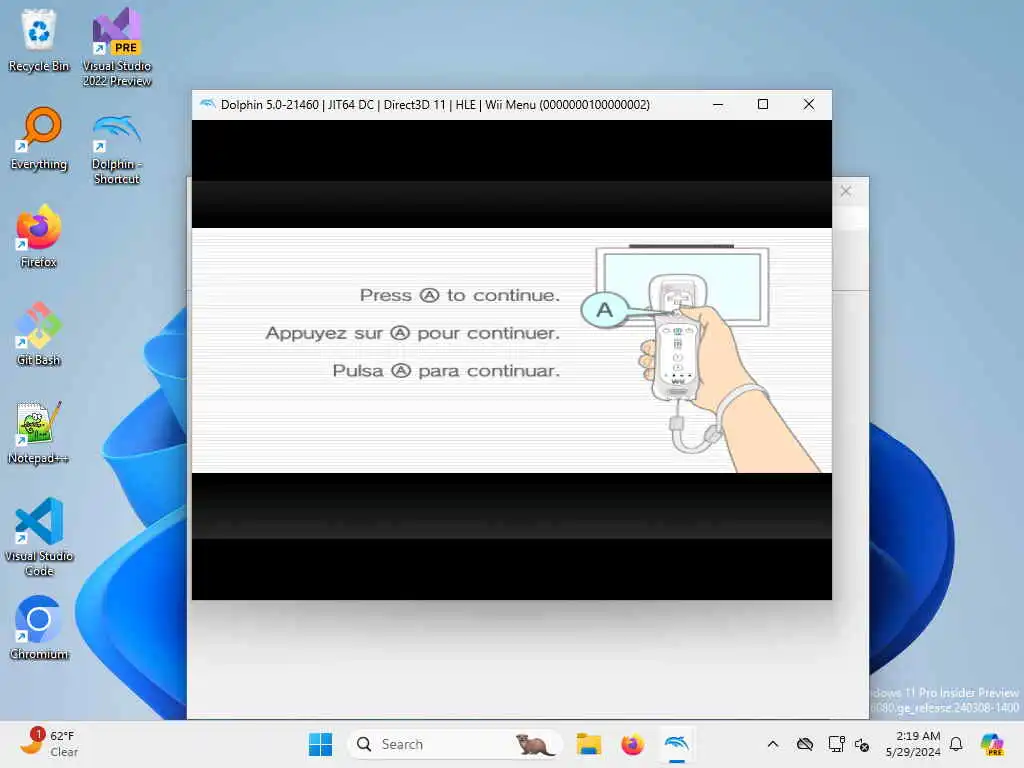The width and height of the screenshot is (1024, 768).
Task: Open the Notepad++ desktop shortcut
Action: click(x=39, y=432)
